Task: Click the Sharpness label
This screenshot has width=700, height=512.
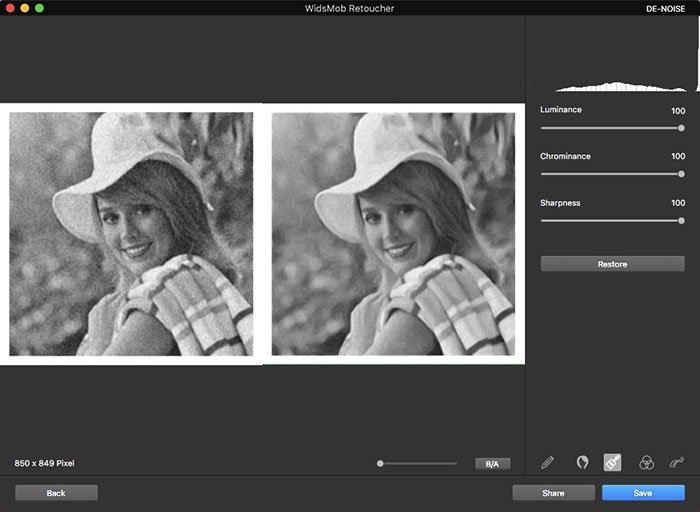Action: pyautogui.click(x=560, y=203)
